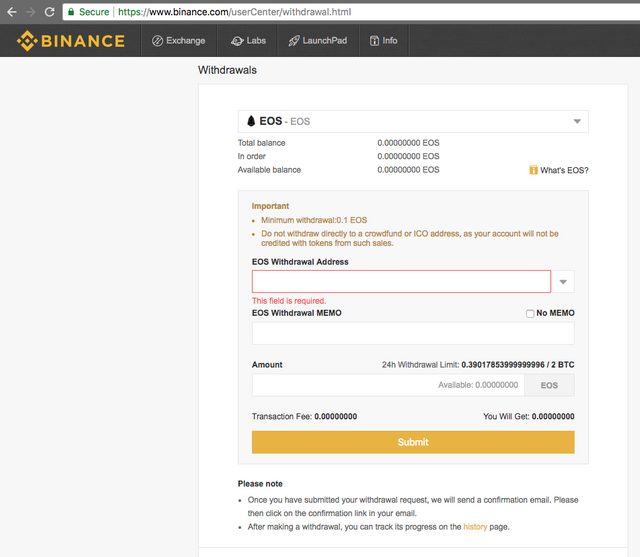Click the Withdrawals page heading
This screenshot has width=640, height=557.
click(227, 70)
